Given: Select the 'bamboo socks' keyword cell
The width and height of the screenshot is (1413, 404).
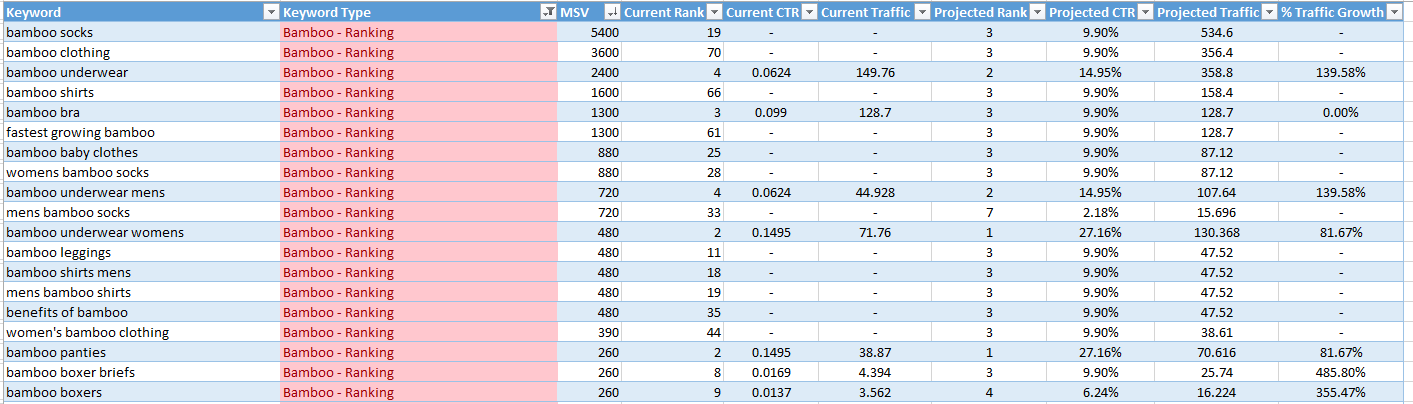Looking at the screenshot, I should 50,32.
